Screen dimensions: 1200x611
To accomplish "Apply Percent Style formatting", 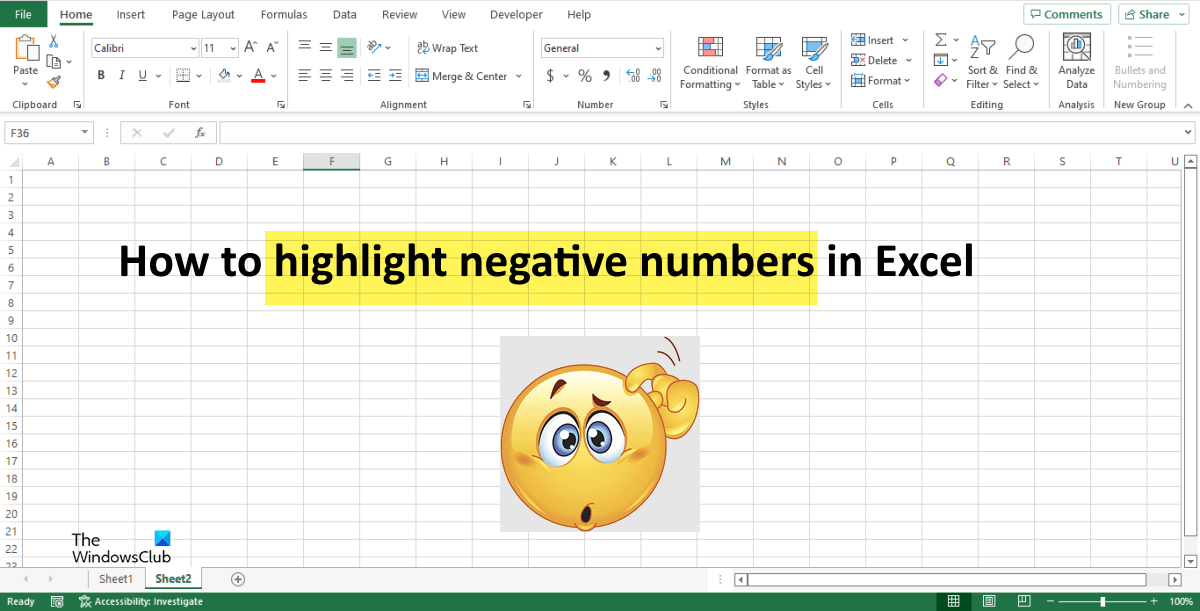I will (x=584, y=73).
